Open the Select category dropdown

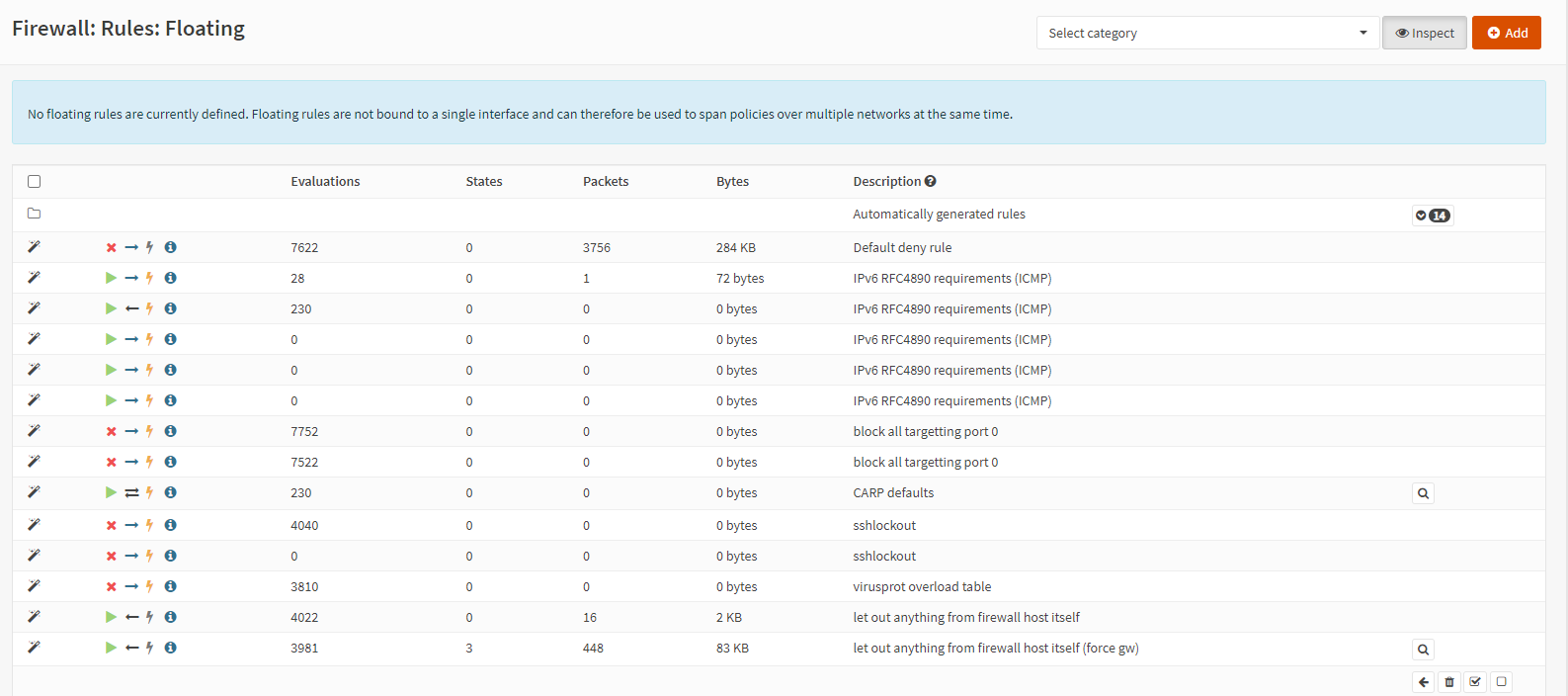pos(1207,33)
